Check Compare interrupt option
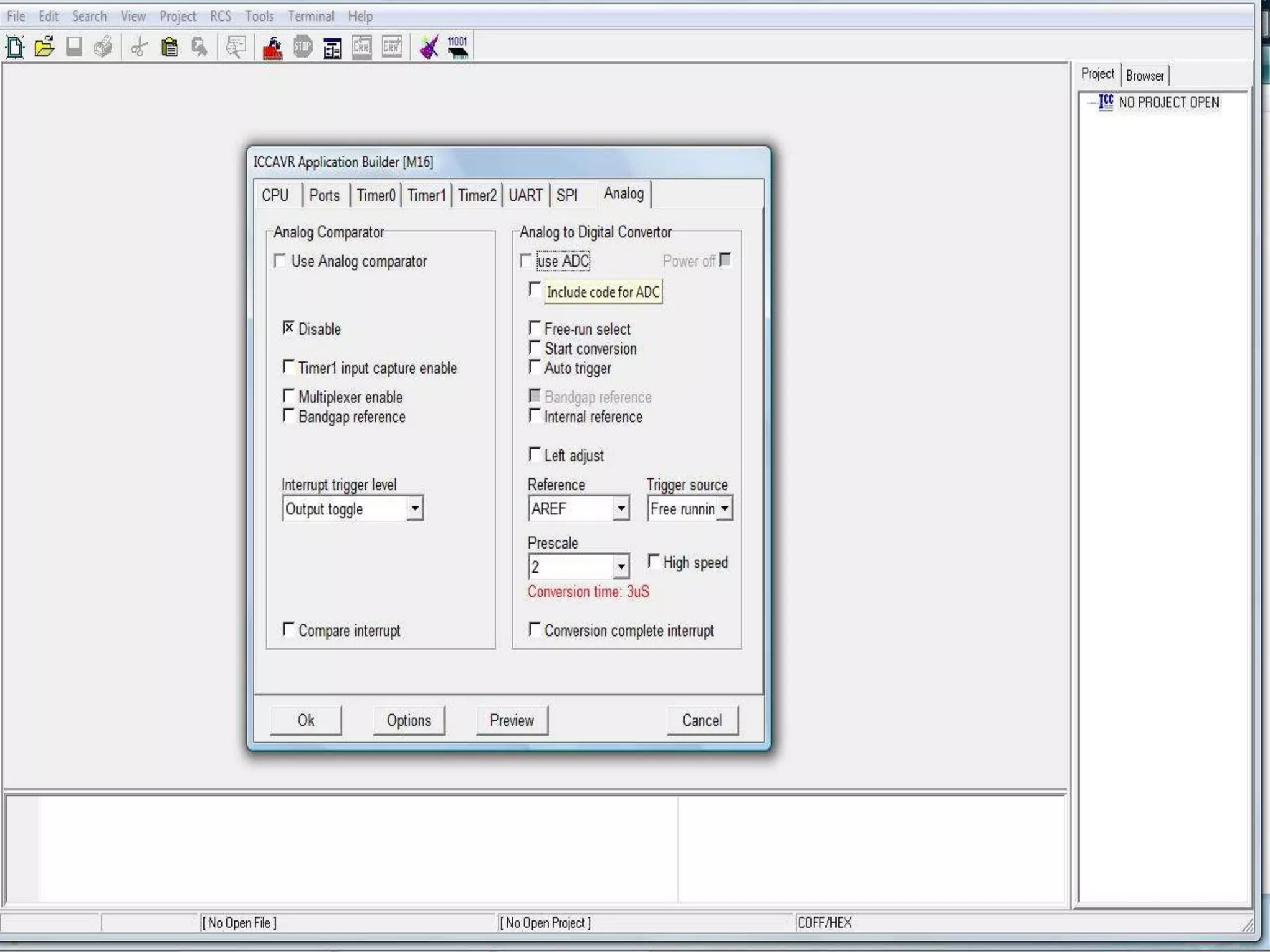This screenshot has width=1270, height=952. (288, 629)
